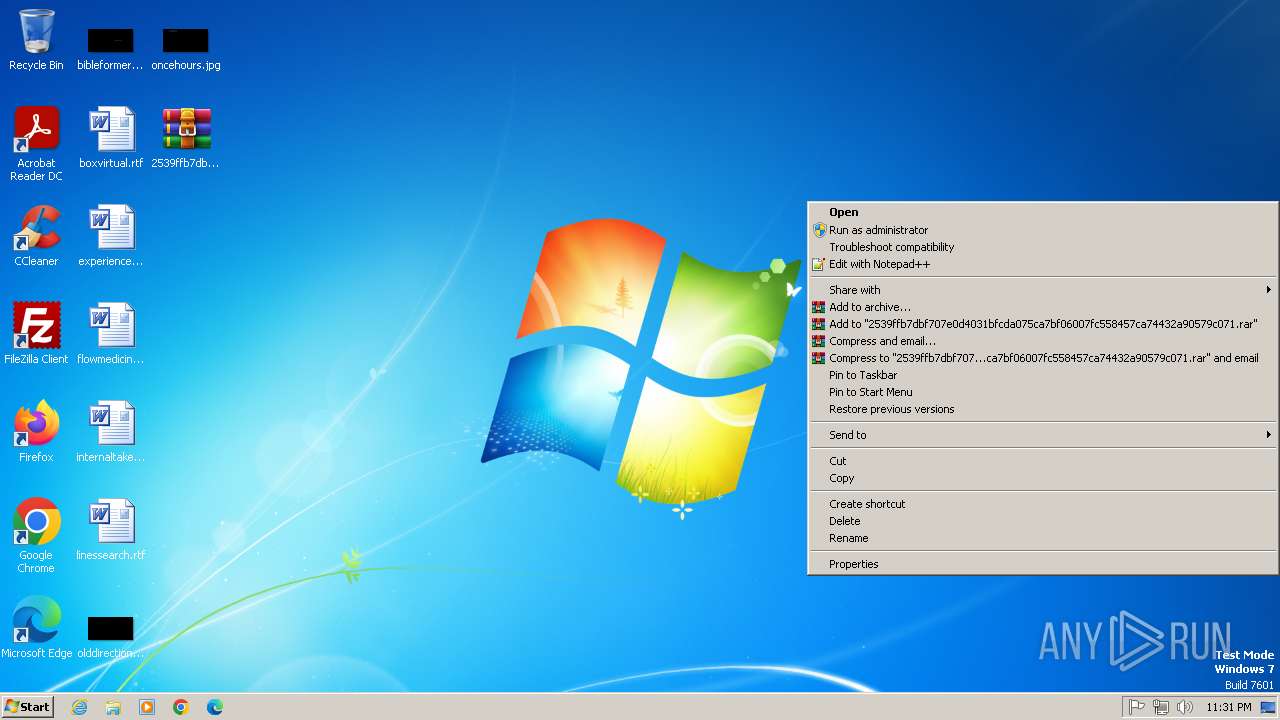The height and width of the screenshot is (720, 1280).
Task: Choose Rename in the context menu
Action: [1042, 538]
